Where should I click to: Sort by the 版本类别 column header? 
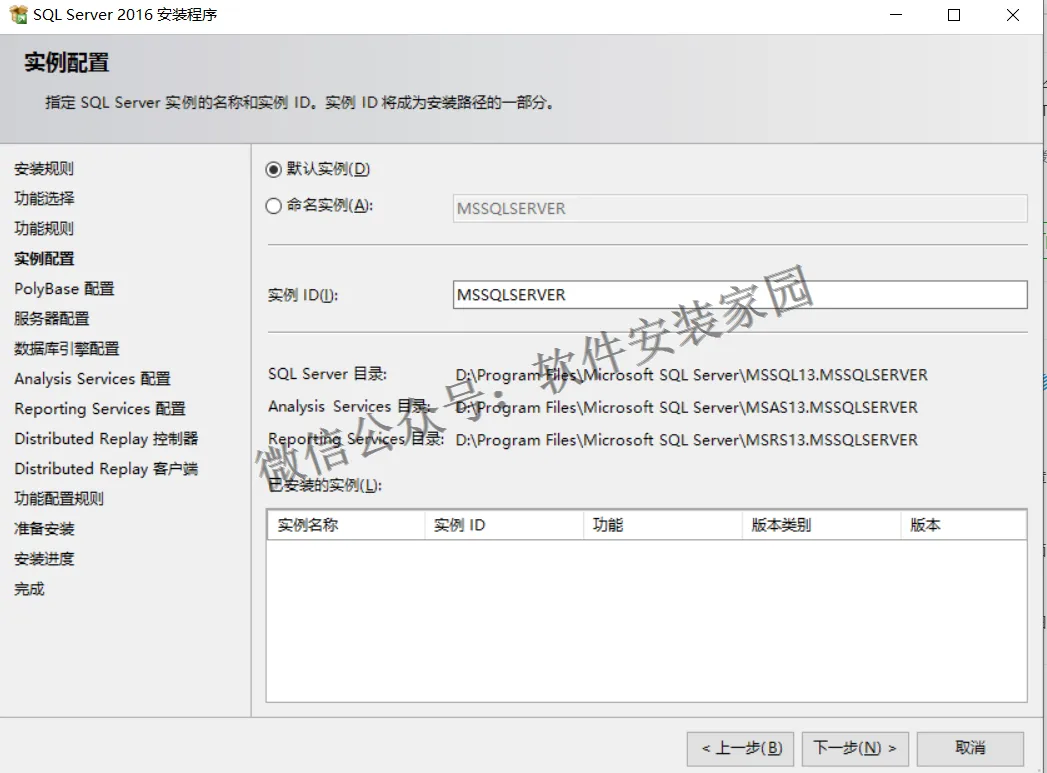(x=821, y=525)
